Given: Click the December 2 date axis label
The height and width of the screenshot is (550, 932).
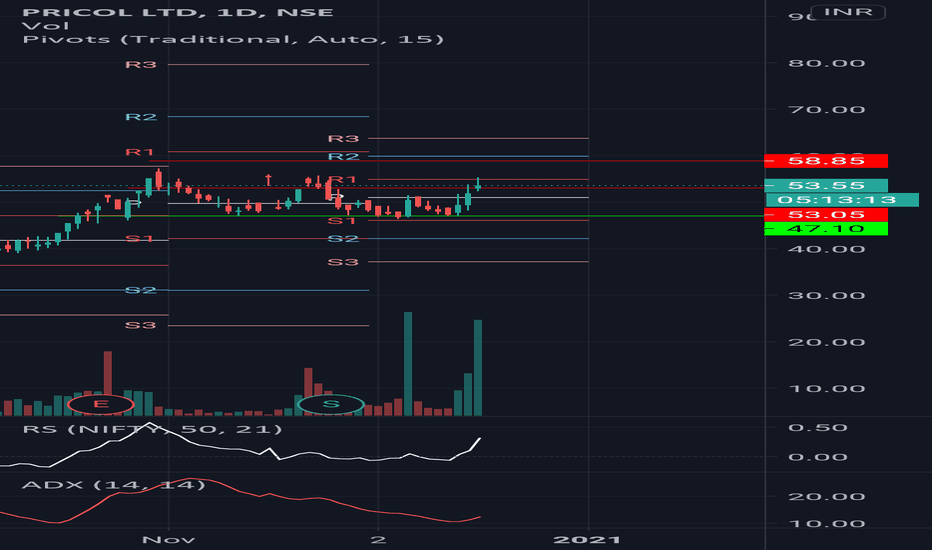Looking at the screenshot, I should coord(378,539).
